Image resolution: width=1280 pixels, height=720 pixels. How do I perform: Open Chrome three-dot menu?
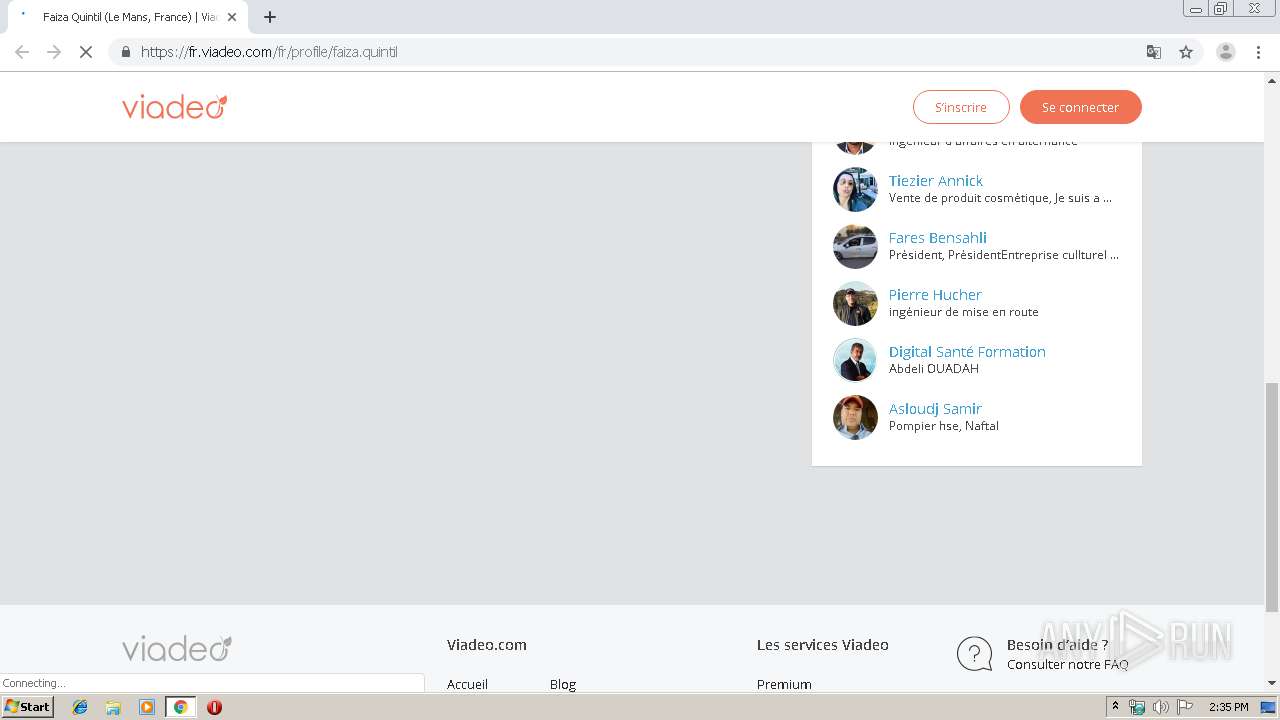1258,52
